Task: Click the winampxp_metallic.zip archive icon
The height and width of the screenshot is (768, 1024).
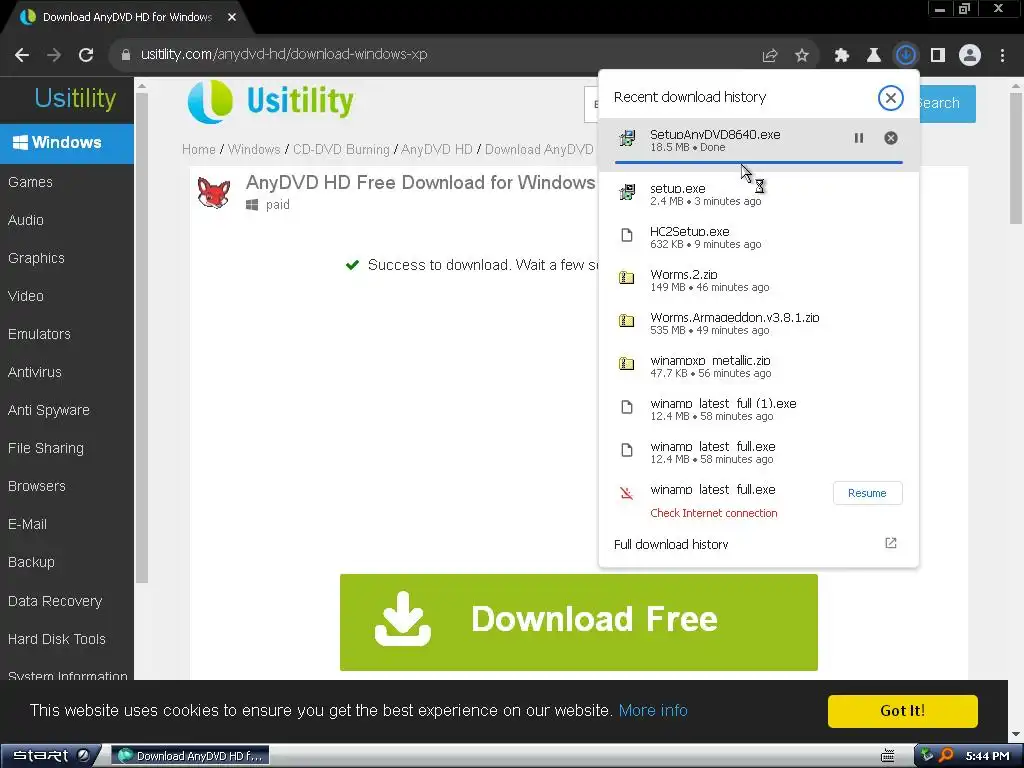Action: coord(627,364)
